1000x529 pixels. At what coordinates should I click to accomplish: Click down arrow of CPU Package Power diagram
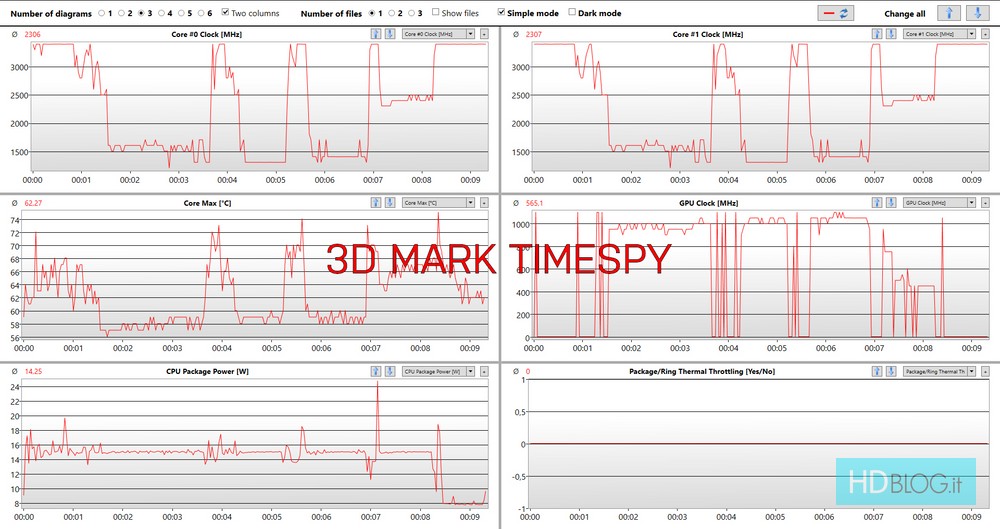point(390,371)
